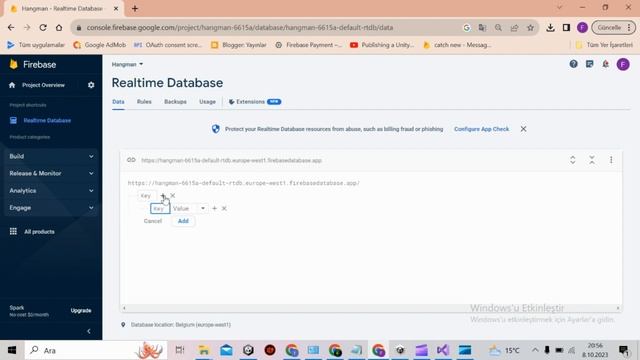The width and height of the screenshot is (640, 360).
Task: Open the value type dropdown arrow
Action: (203, 209)
